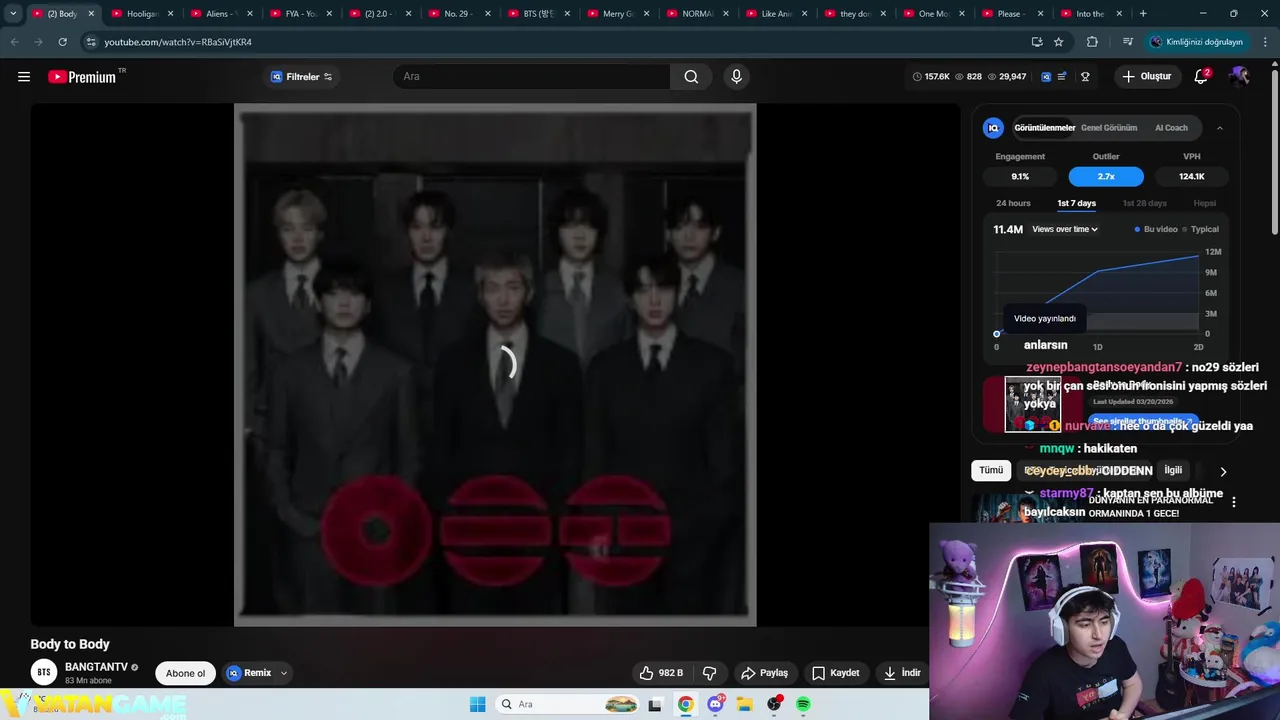Toggle the Bu video legend dot
Viewport: 1280px width, 720px height.
pyautogui.click(x=1137, y=229)
